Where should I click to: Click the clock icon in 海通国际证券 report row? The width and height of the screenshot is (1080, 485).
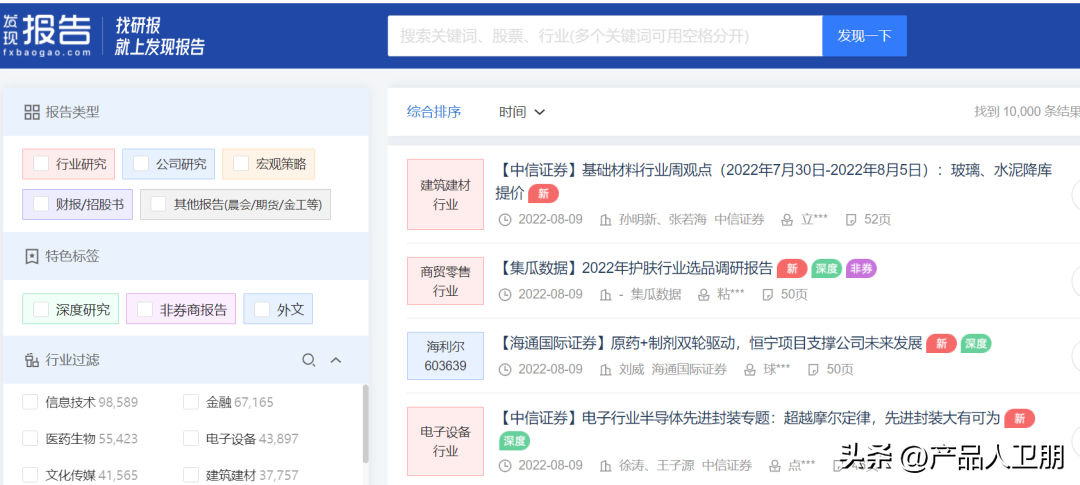tap(505, 370)
